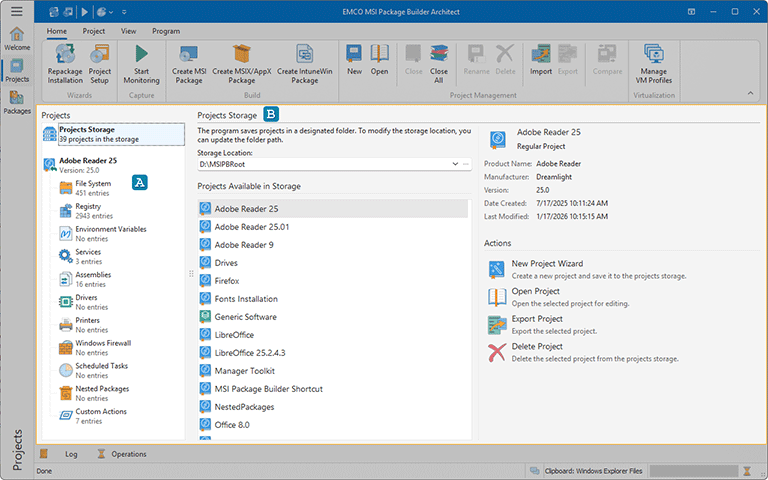Select the Registry node in project tree
Image resolution: width=768 pixels, height=480 pixels.
pos(88,207)
